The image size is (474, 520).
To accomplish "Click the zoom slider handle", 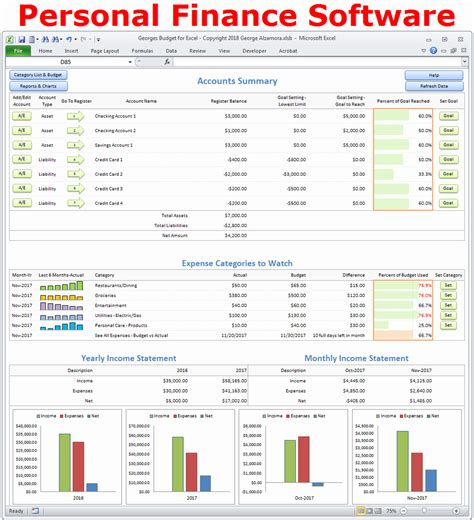I will point(424,511).
